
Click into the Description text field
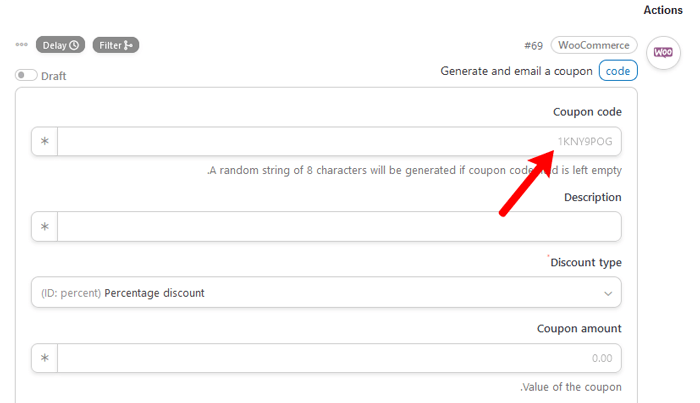point(339,227)
